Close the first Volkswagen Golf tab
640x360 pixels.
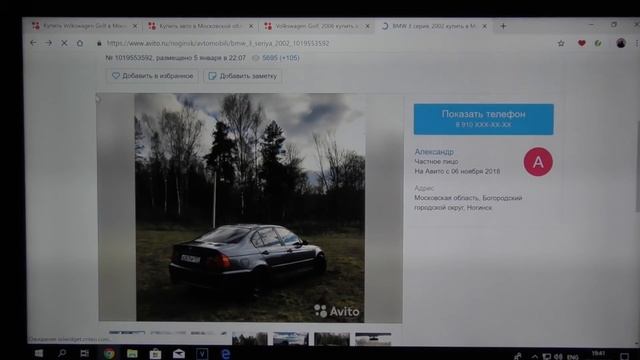(135, 26)
